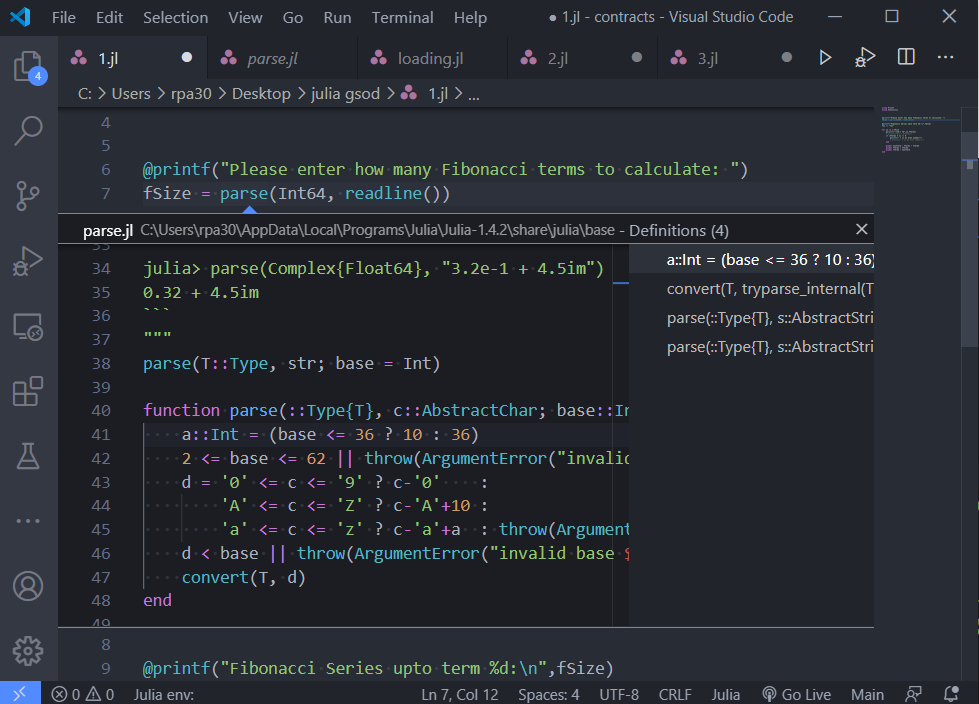
Task: Click '1.jl' breadcrumb item
Action: click(x=438, y=94)
